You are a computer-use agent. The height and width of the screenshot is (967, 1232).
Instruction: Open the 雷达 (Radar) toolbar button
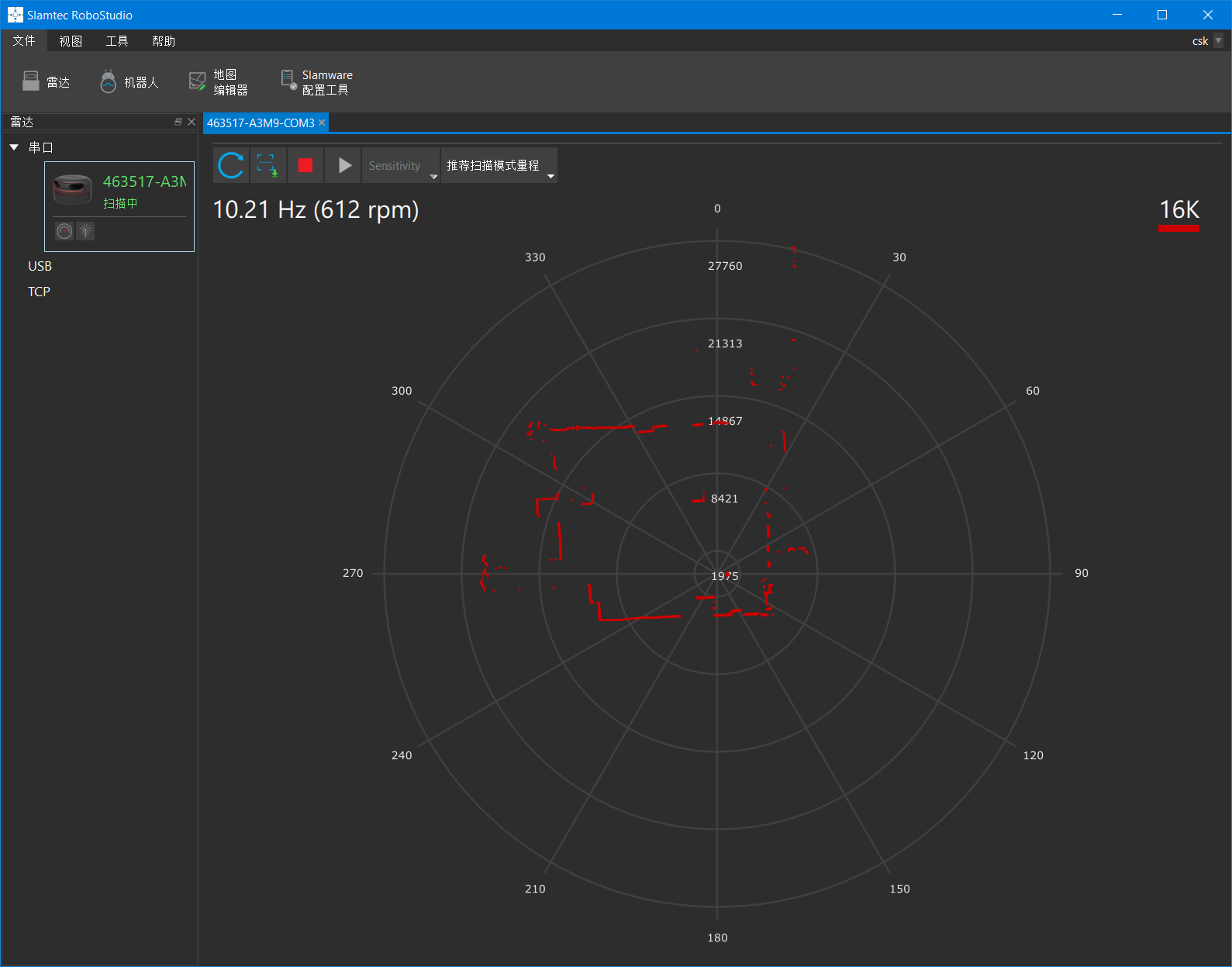[x=47, y=82]
